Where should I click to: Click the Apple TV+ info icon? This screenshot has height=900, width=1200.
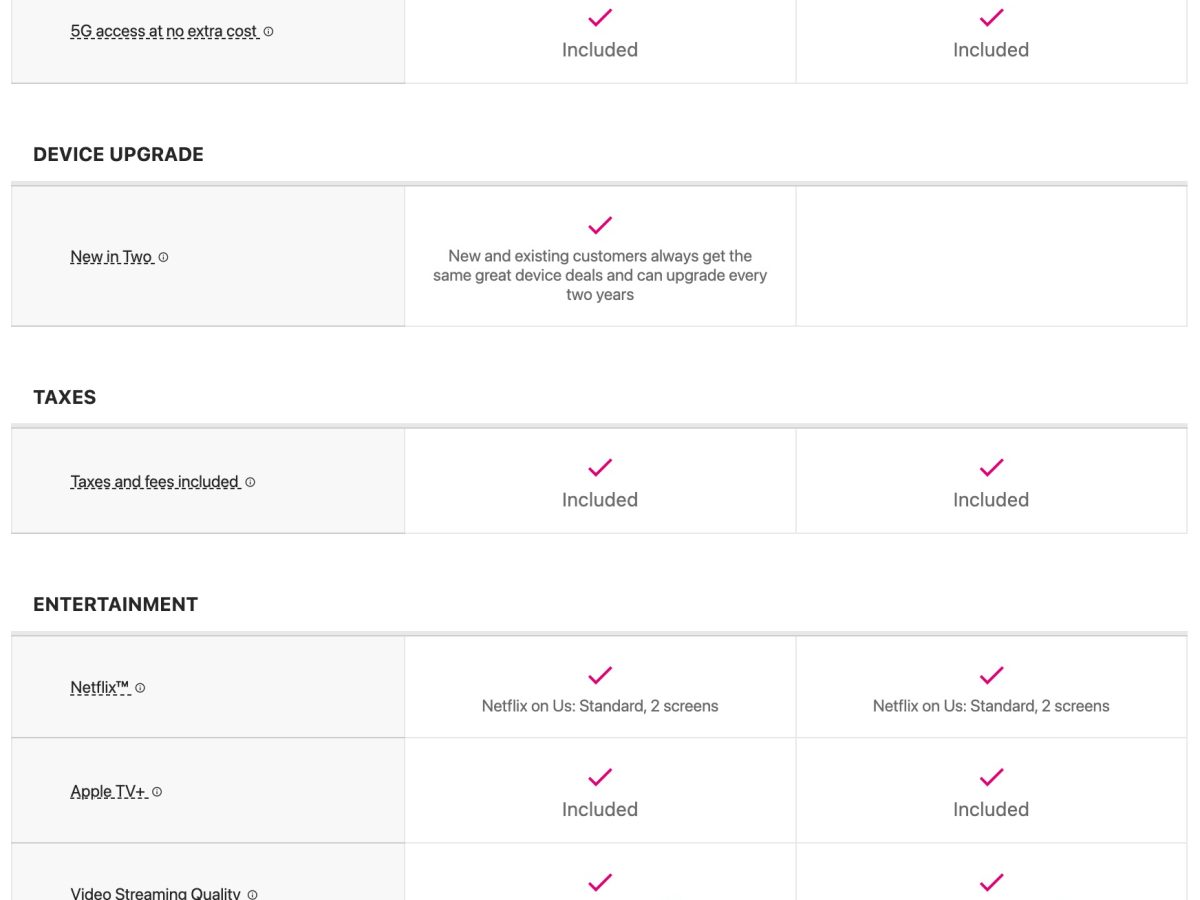[157, 792]
